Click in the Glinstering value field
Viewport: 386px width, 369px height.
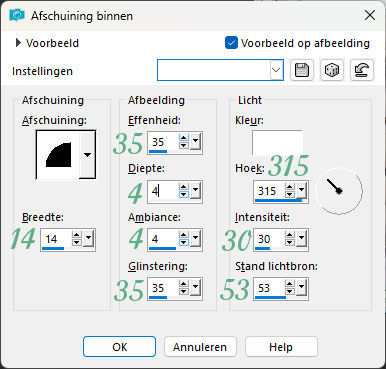[163, 288]
